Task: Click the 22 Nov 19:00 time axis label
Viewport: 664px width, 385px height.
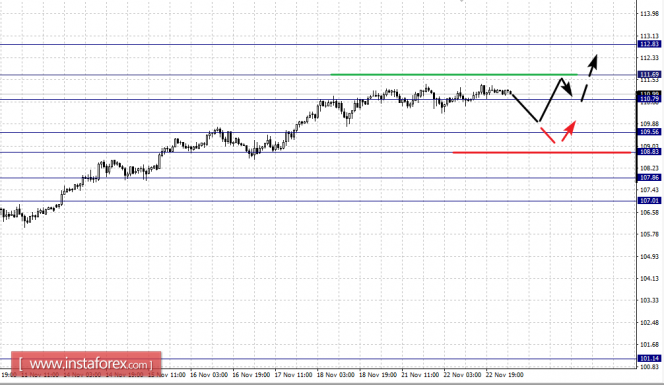Action: [505, 375]
